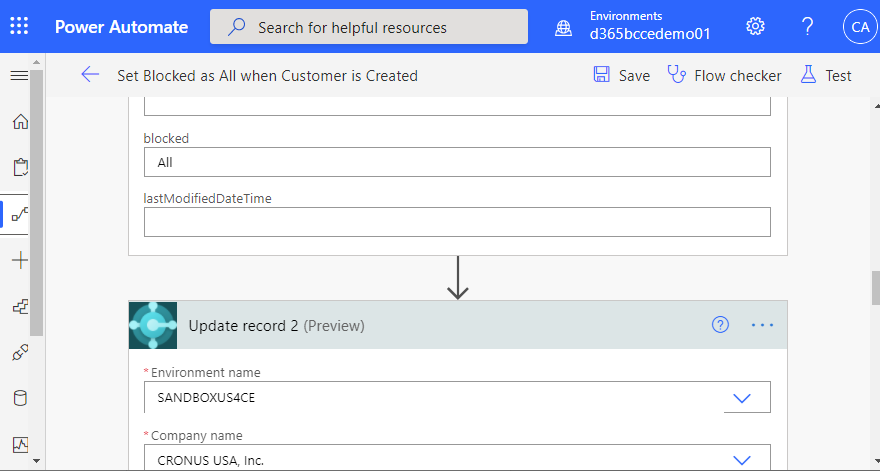Screen dimensions: 880x471
Task: Collapse the left navigation hamburger menu
Action: pyautogui.click(x=19, y=76)
